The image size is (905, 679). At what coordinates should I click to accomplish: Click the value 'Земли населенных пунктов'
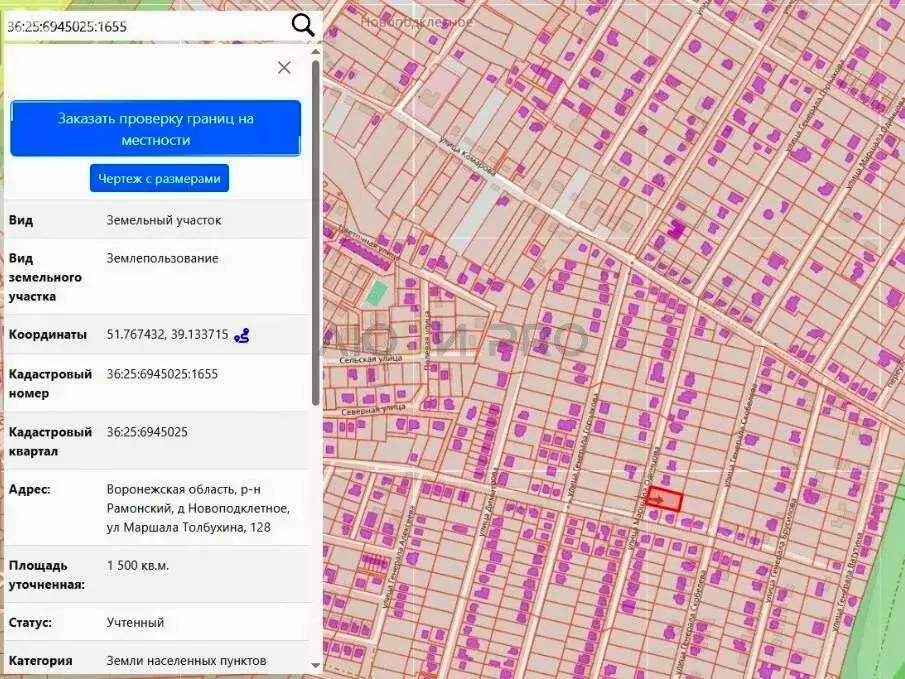tap(186, 661)
